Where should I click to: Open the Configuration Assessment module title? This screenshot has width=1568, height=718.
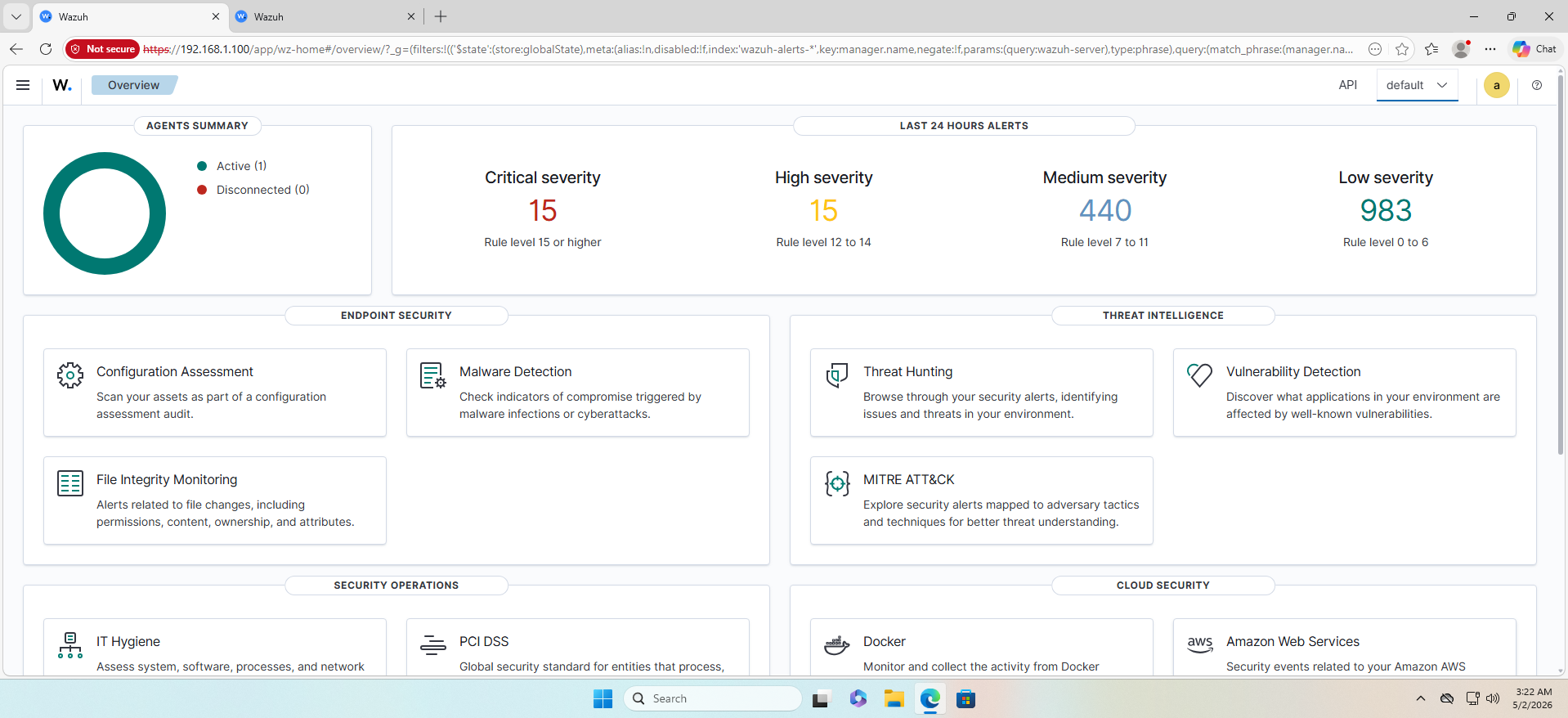tap(175, 372)
